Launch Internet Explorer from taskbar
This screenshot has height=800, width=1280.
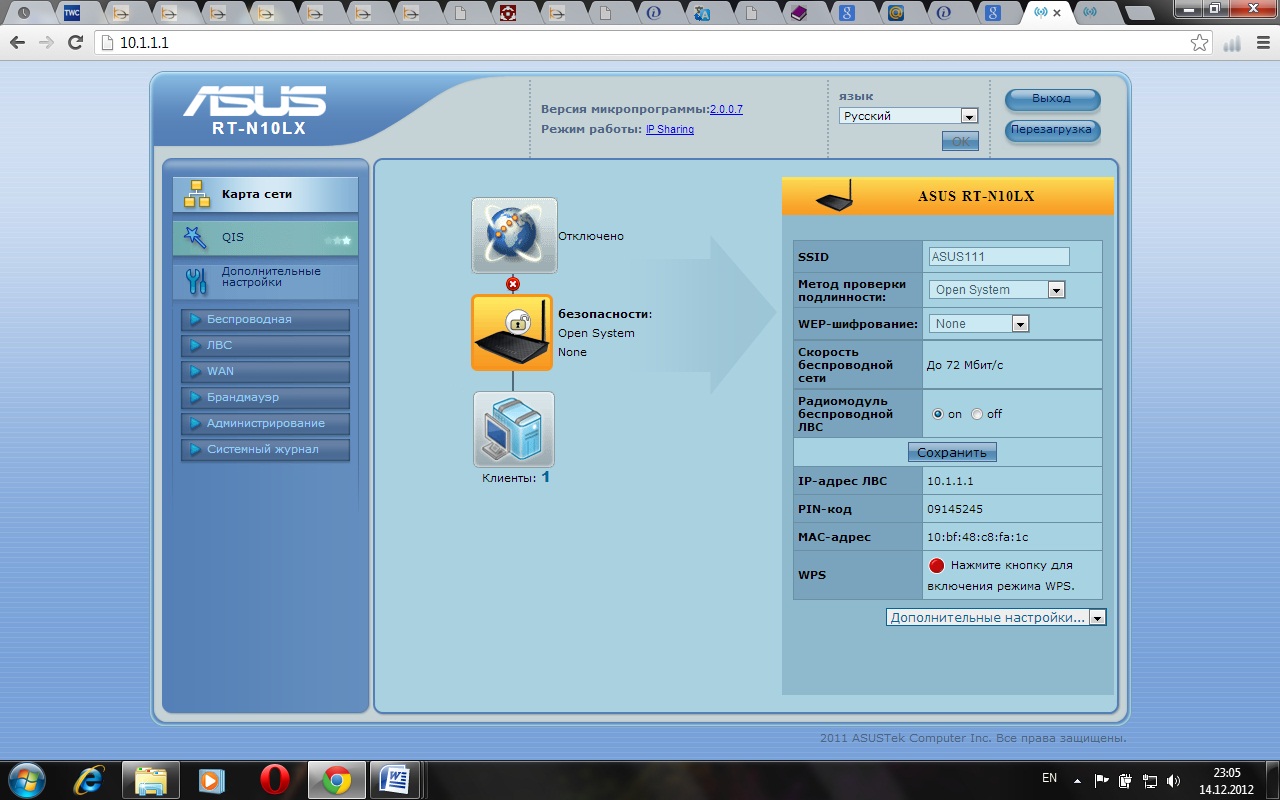tap(89, 779)
